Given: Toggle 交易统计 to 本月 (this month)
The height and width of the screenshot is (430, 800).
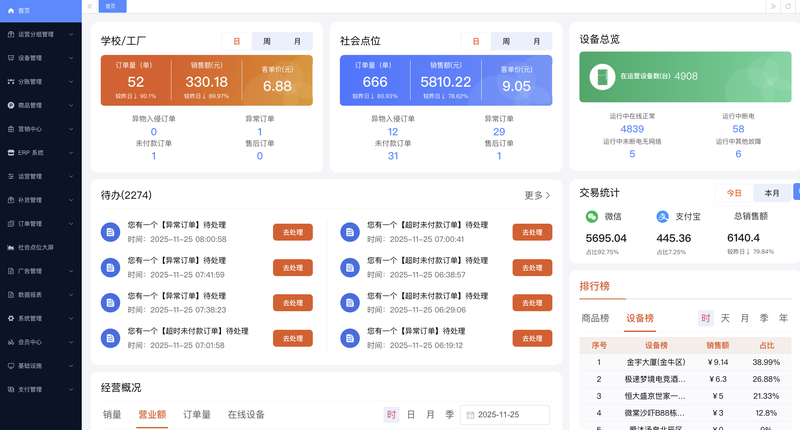Looking at the screenshot, I should [771, 192].
